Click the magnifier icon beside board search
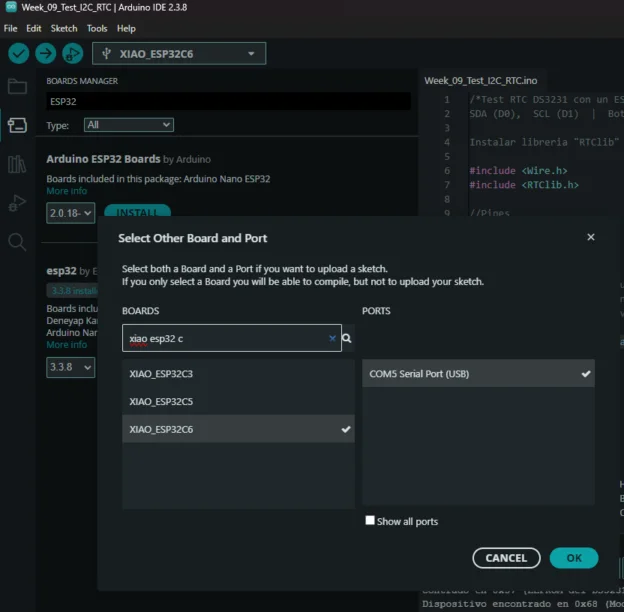 click(x=347, y=338)
